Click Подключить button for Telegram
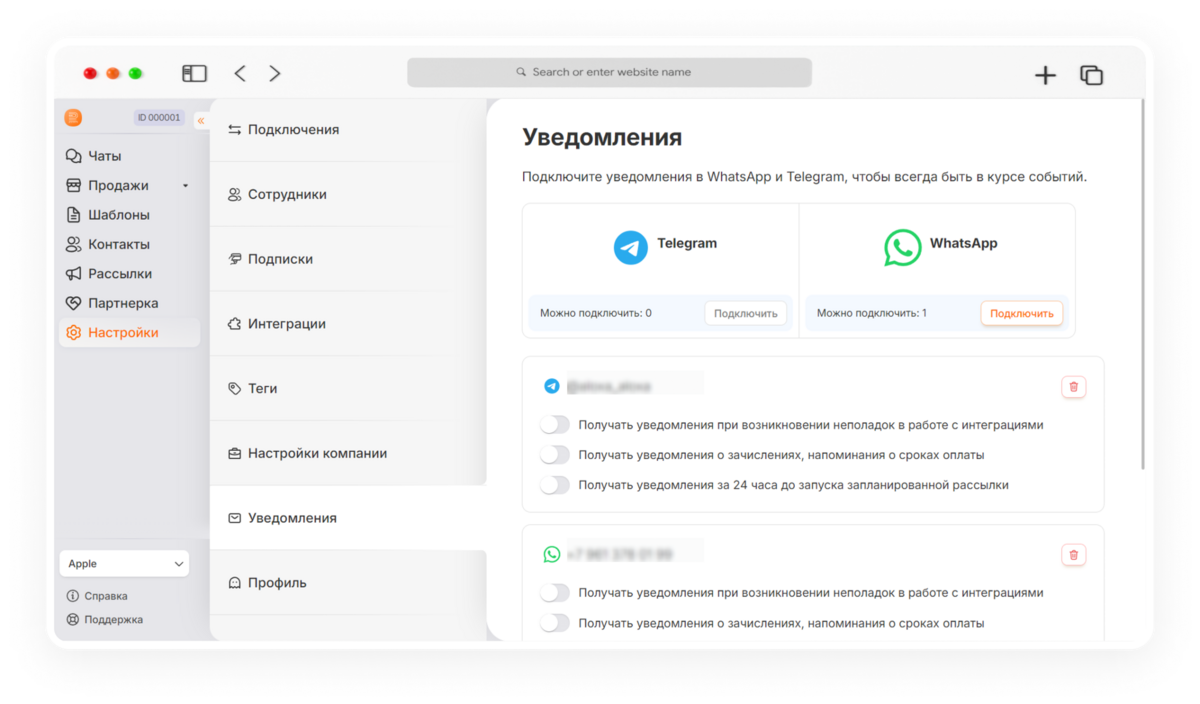1200x704 pixels. 746,313
